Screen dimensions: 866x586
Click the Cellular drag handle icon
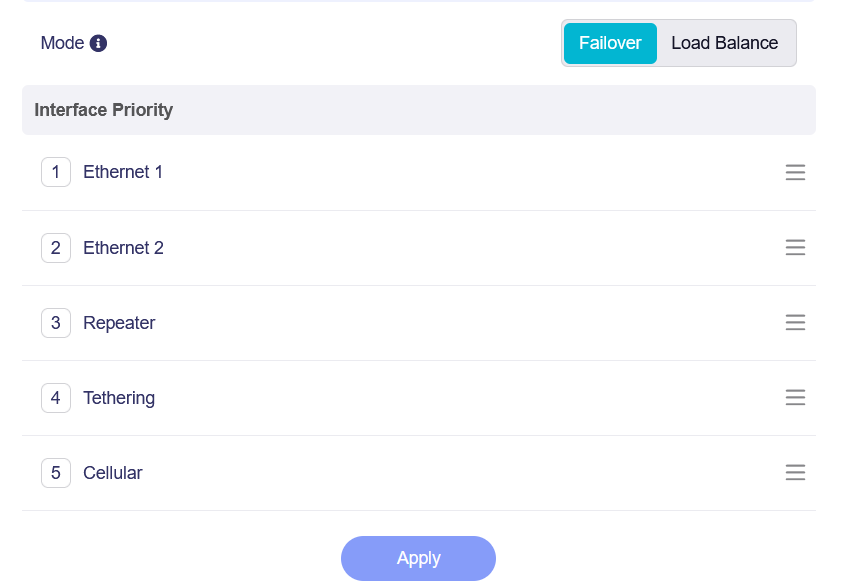pos(795,473)
